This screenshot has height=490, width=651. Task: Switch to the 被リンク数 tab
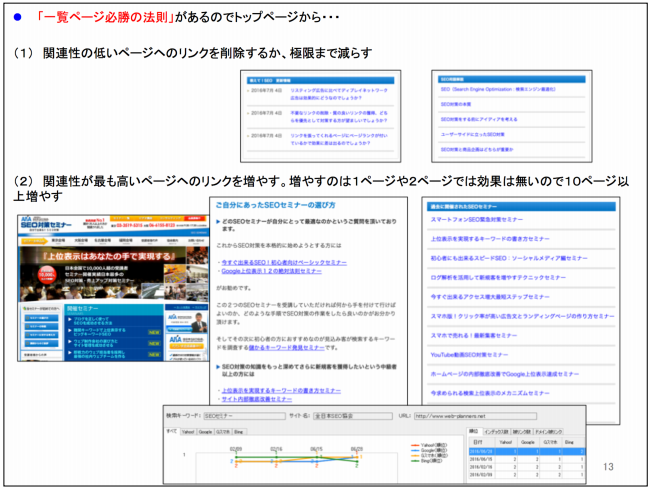coord(521,432)
